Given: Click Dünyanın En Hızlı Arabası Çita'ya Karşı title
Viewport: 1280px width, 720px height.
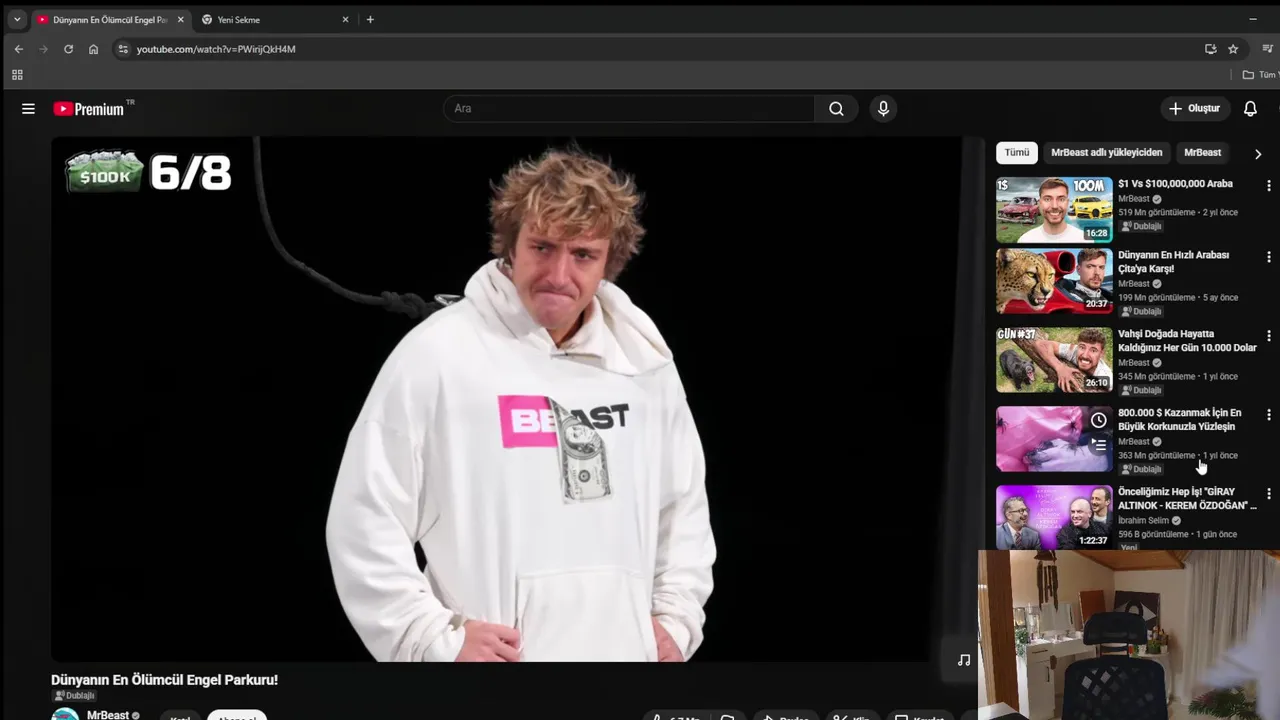Looking at the screenshot, I should [x=1174, y=262].
